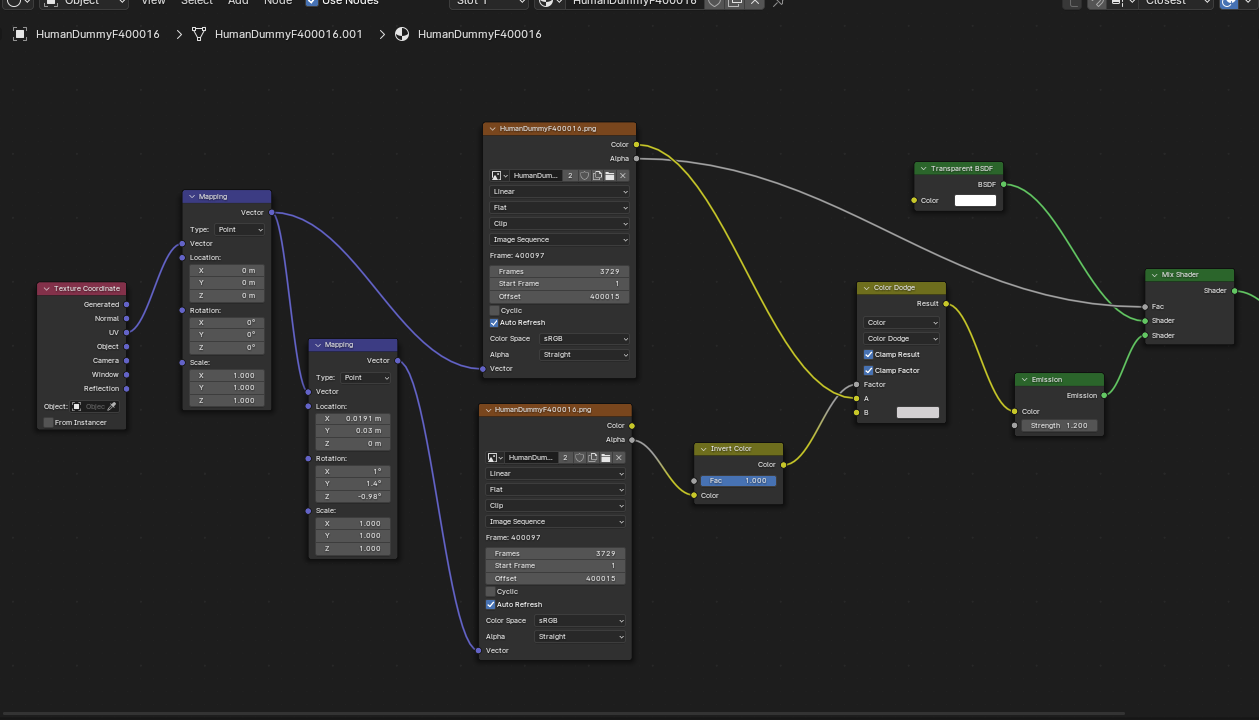Click the object icon beside HumanDummyF400016 breadcrumb
The image size is (1259, 720).
point(20,34)
